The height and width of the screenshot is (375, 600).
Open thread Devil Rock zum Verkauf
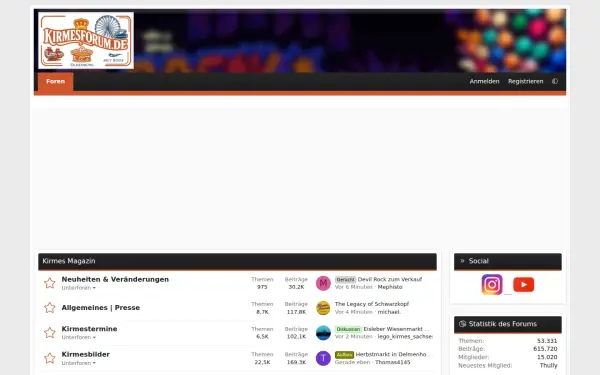click(x=390, y=279)
